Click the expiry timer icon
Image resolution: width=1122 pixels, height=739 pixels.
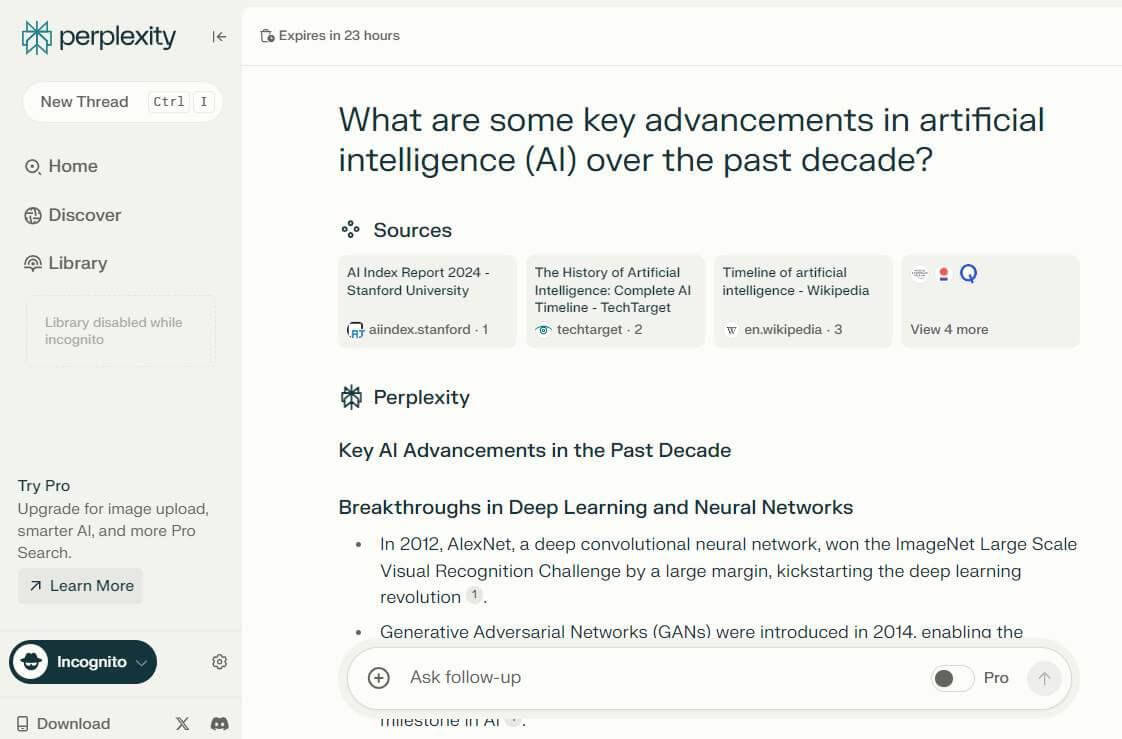click(267, 36)
